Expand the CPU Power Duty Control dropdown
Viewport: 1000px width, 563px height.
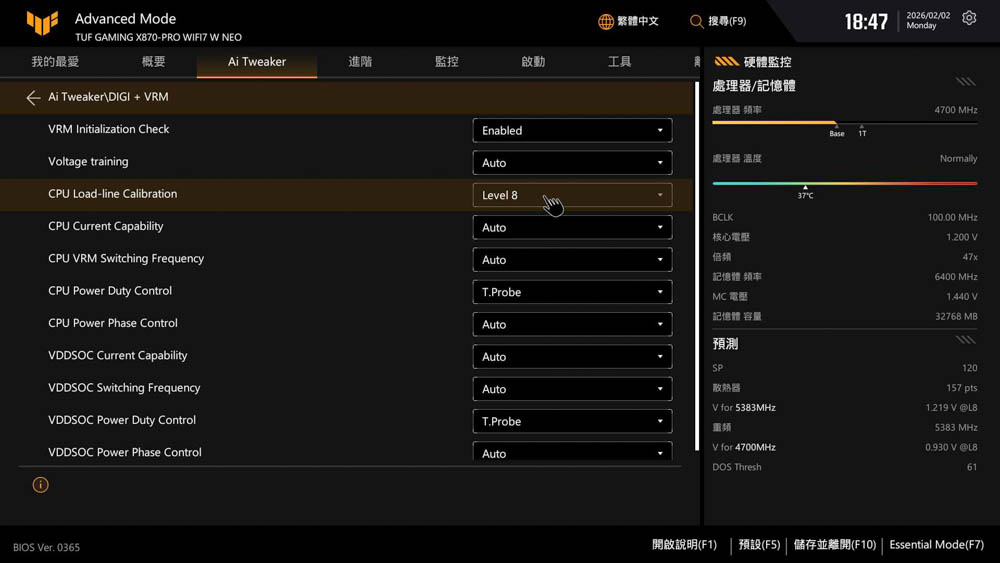point(571,292)
